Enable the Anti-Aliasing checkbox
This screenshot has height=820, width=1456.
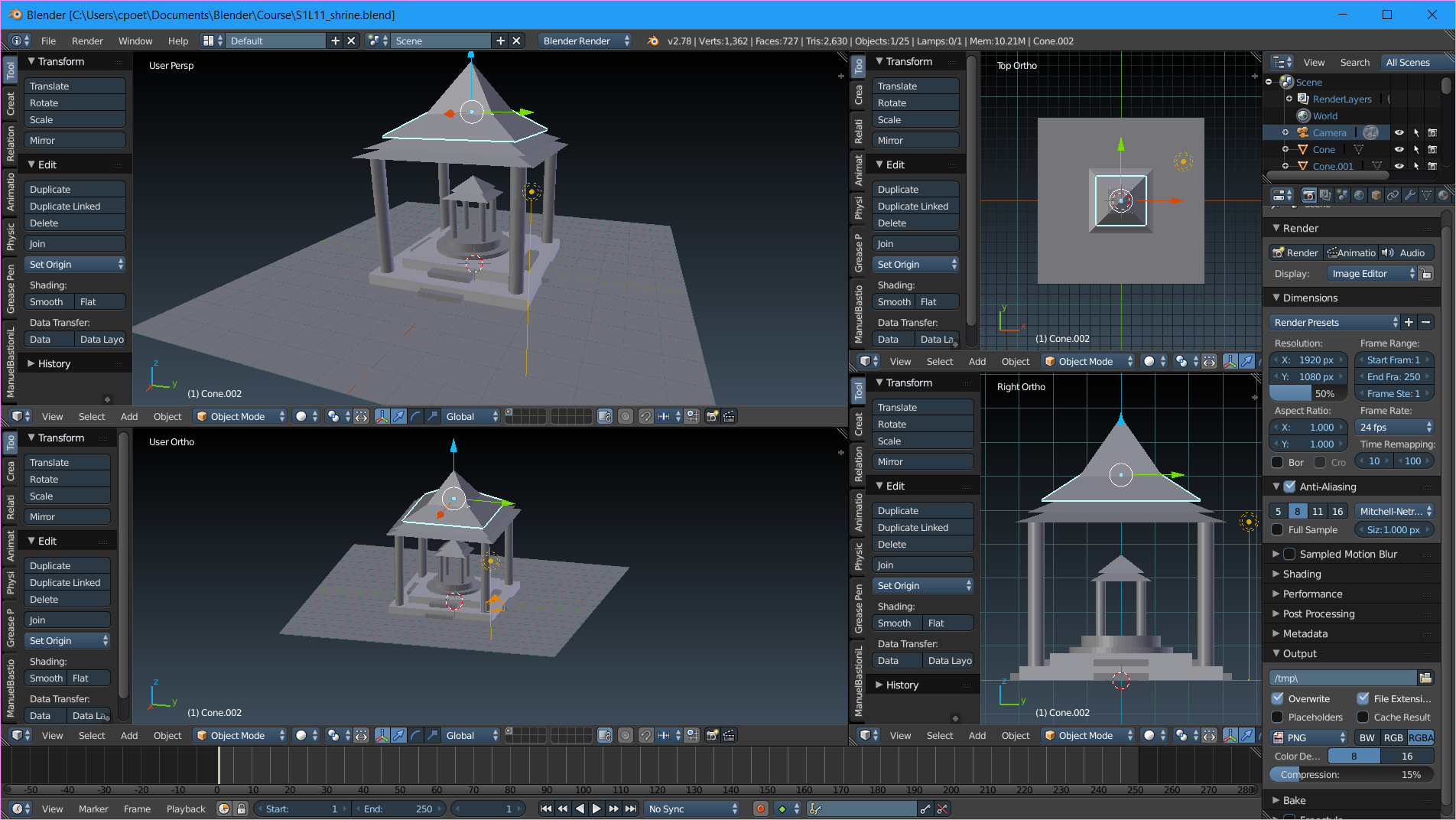pyautogui.click(x=1290, y=486)
